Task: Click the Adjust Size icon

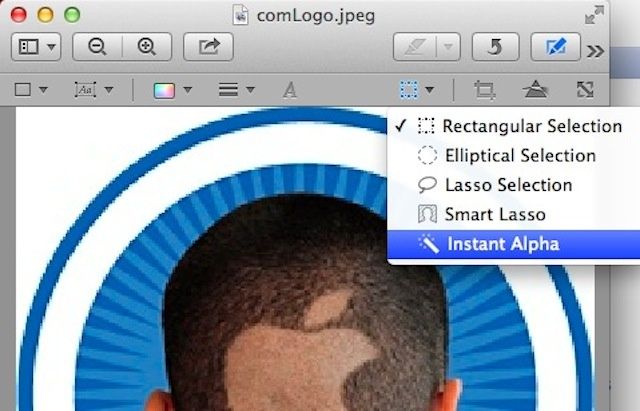Action: 585,90
